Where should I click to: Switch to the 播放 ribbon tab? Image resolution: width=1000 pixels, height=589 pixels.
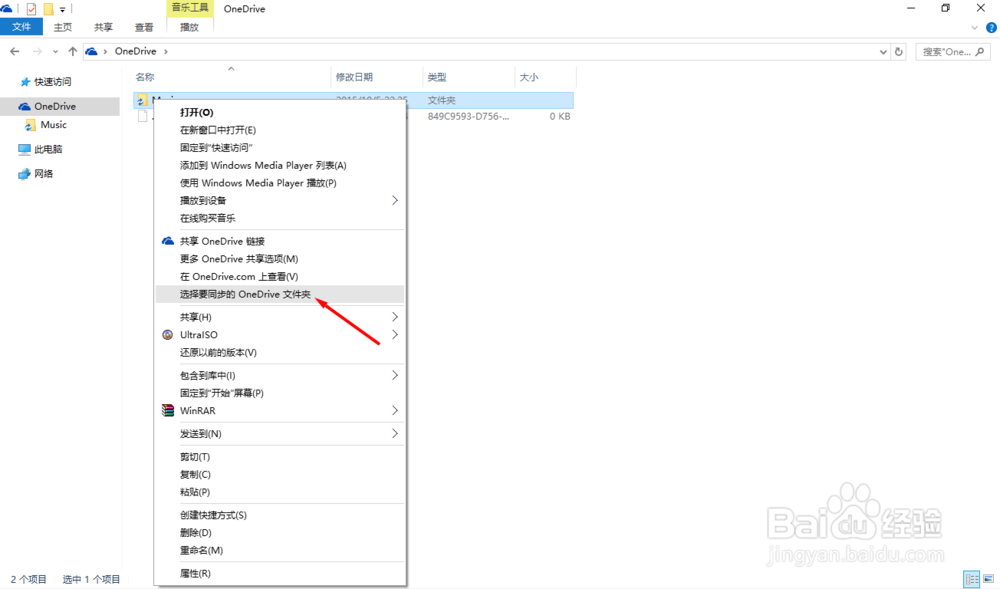click(189, 27)
